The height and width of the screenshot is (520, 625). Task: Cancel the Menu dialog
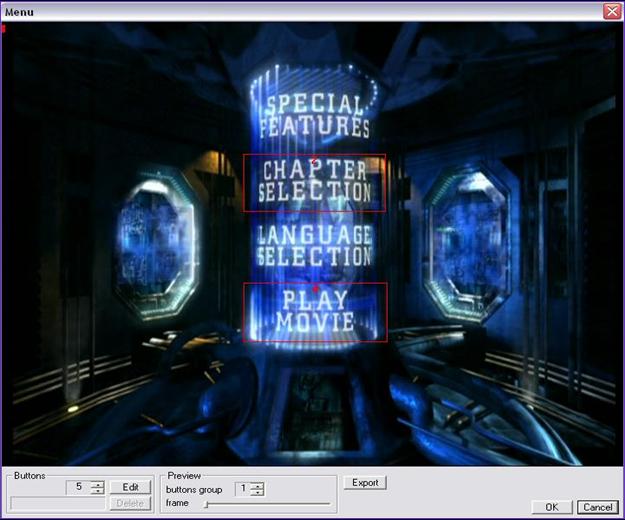pyautogui.click(x=596, y=507)
